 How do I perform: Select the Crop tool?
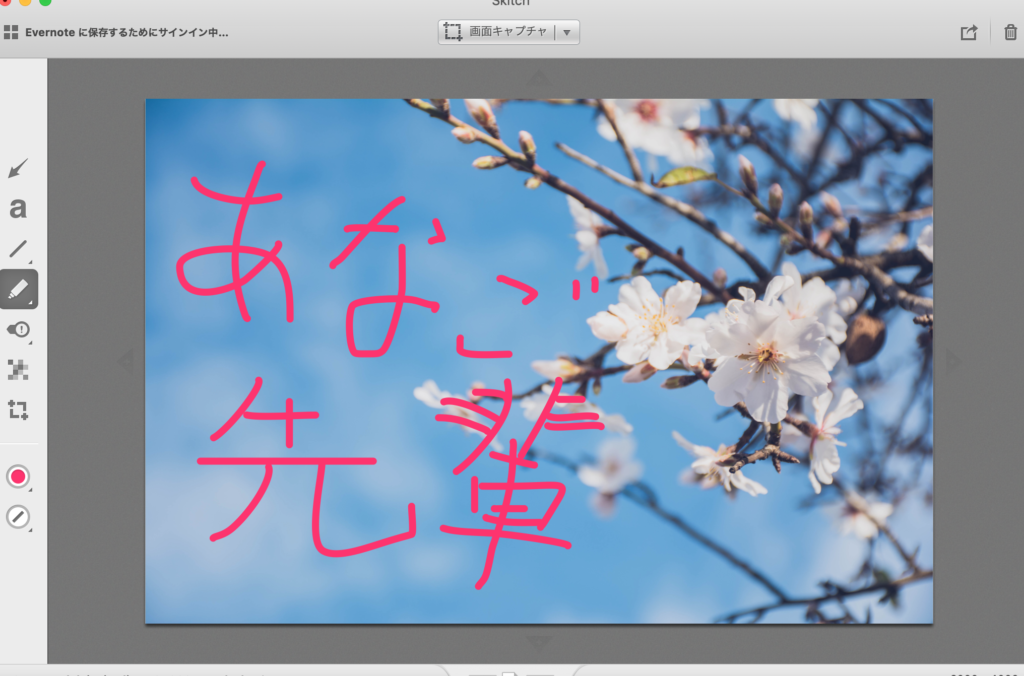tap(18, 410)
